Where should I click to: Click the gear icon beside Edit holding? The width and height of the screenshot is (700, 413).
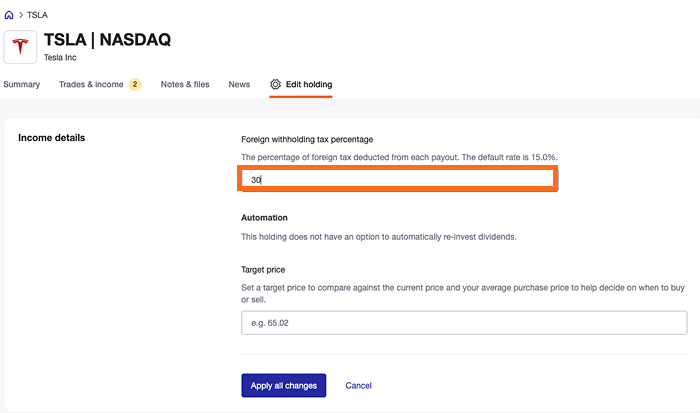(x=276, y=85)
